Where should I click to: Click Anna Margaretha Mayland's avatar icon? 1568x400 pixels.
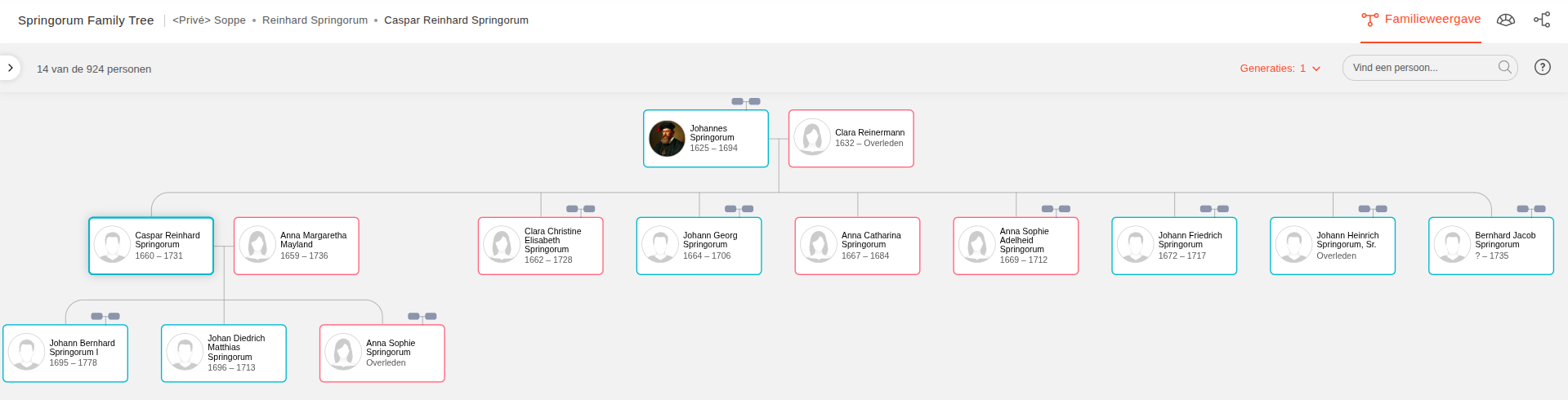[257, 245]
